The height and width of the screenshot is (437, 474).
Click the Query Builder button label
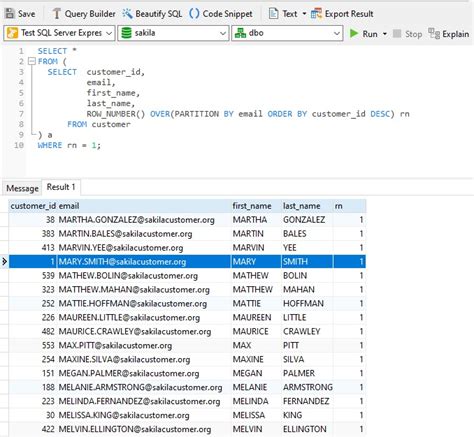pos(90,14)
